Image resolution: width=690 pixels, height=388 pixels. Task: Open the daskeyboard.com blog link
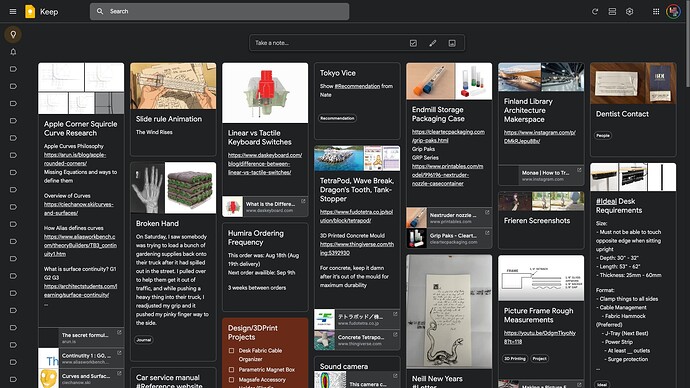[x=264, y=164]
